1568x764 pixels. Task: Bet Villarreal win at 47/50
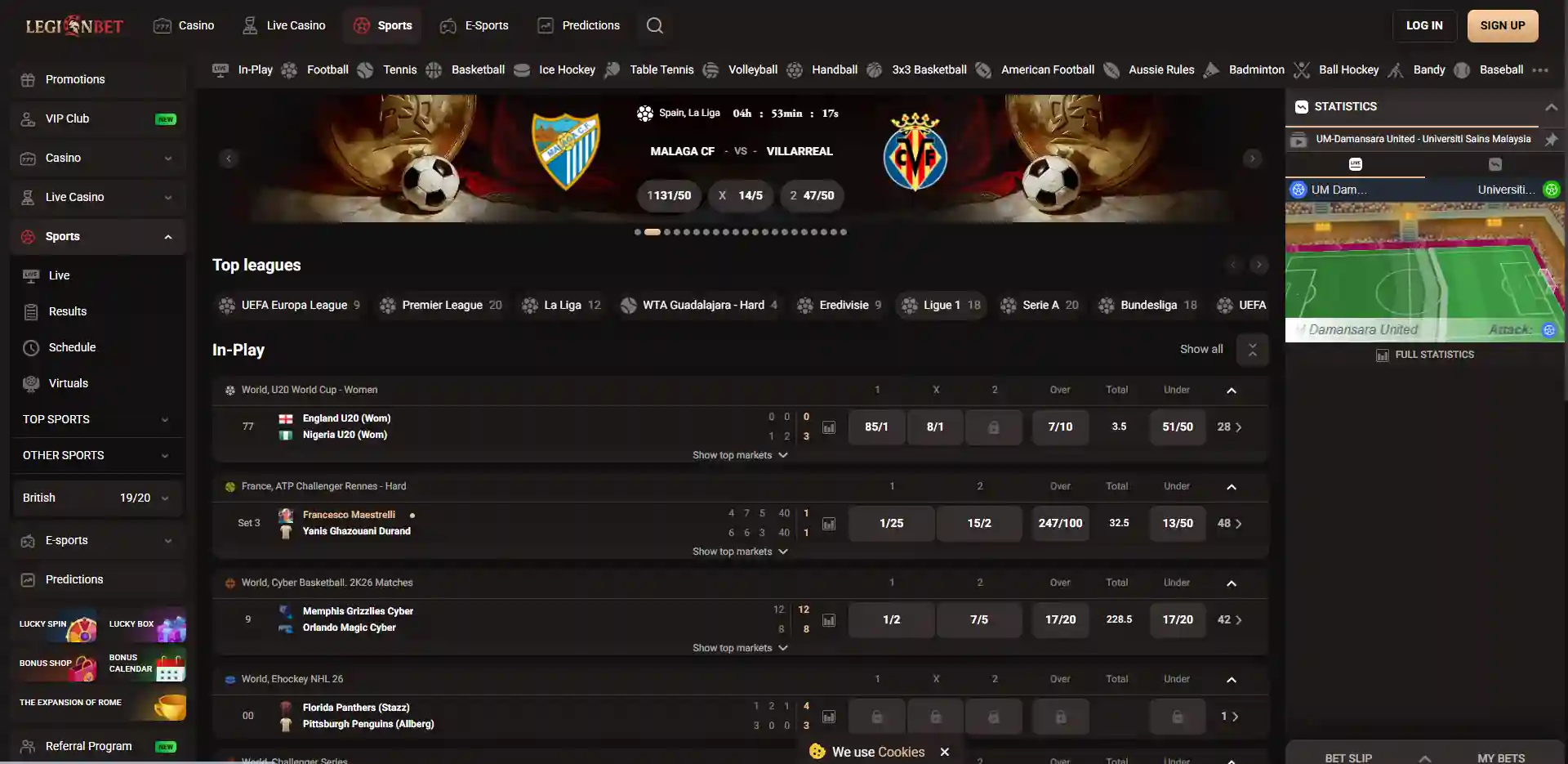[812, 195]
